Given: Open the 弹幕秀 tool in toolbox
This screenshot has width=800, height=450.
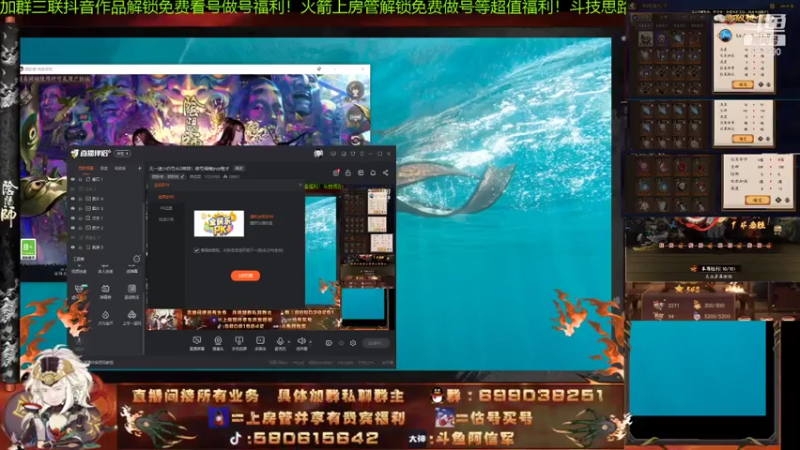Looking at the screenshot, I should click(105, 292).
